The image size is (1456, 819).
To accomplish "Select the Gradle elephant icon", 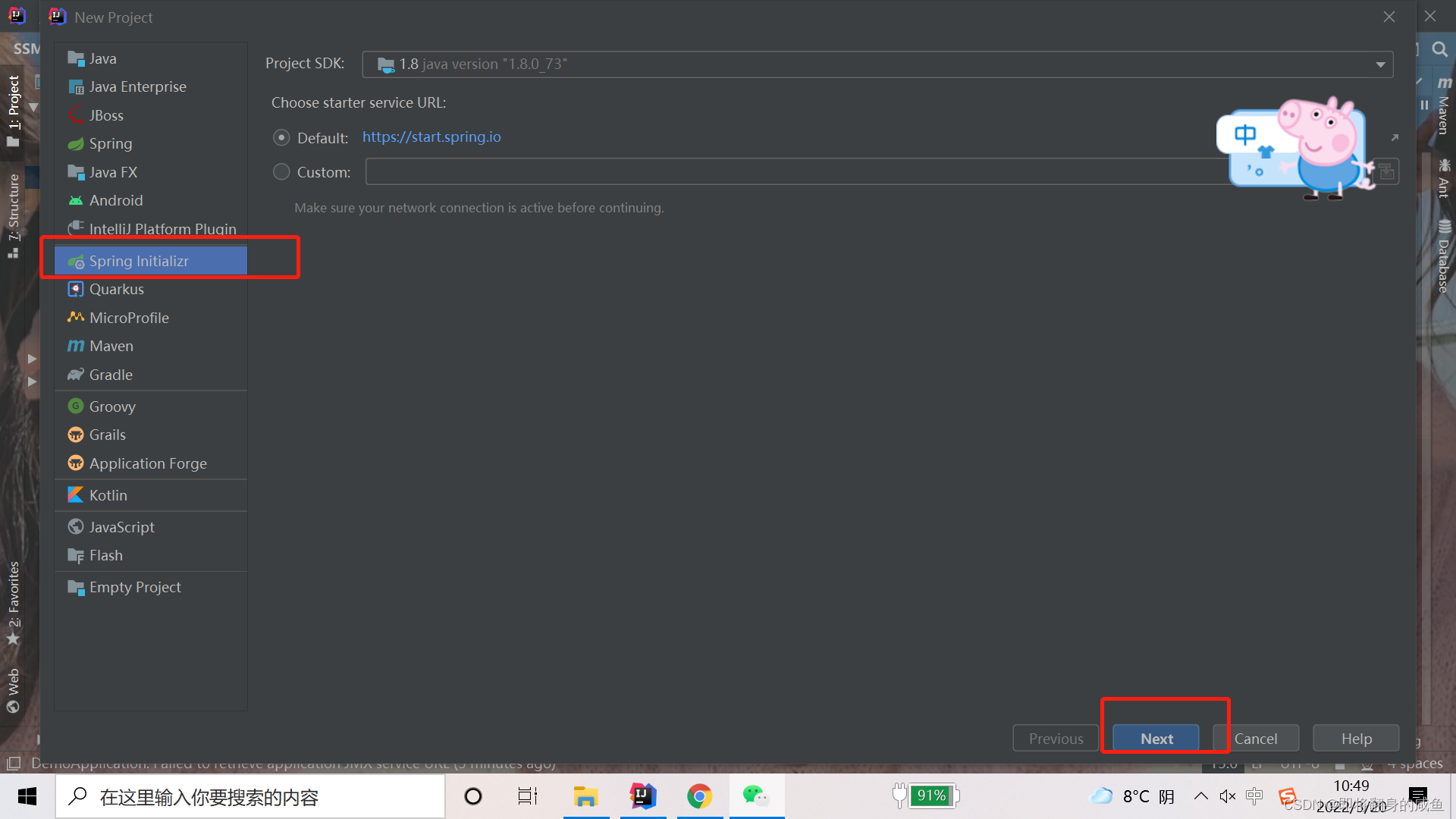I will pos(75,375).
